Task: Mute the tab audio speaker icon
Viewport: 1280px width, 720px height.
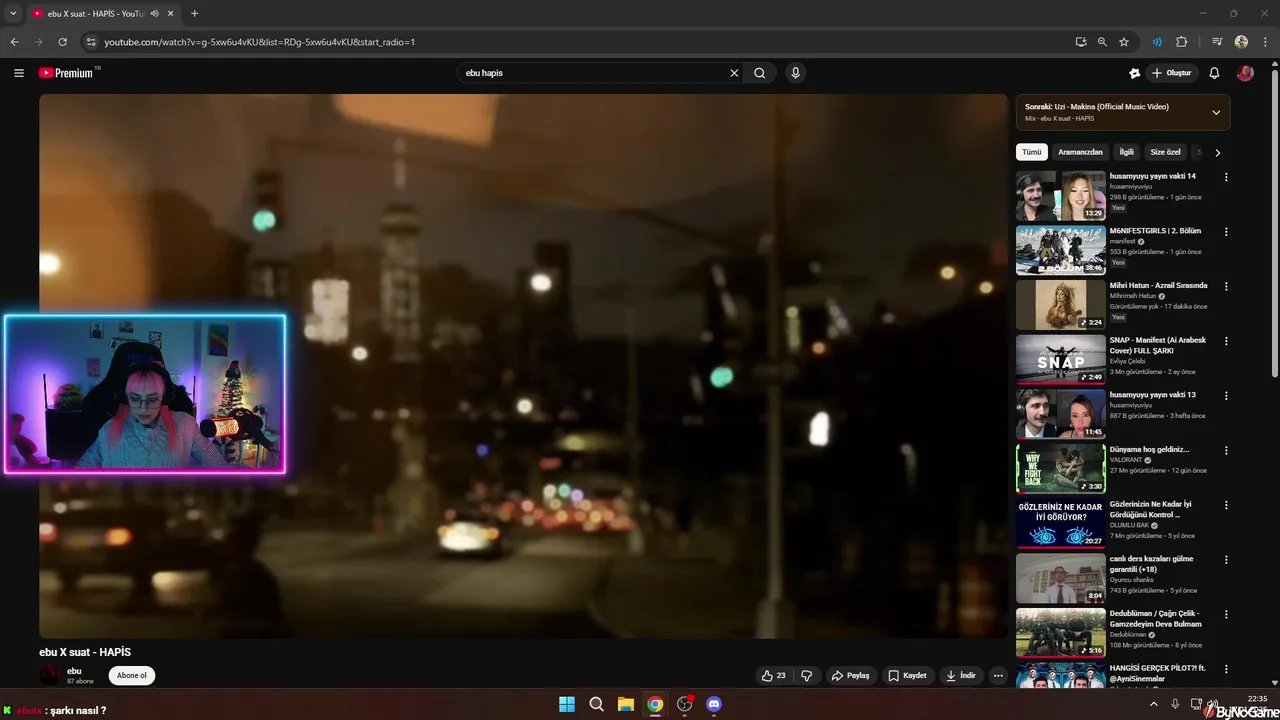Action: (x=154, y=14)
